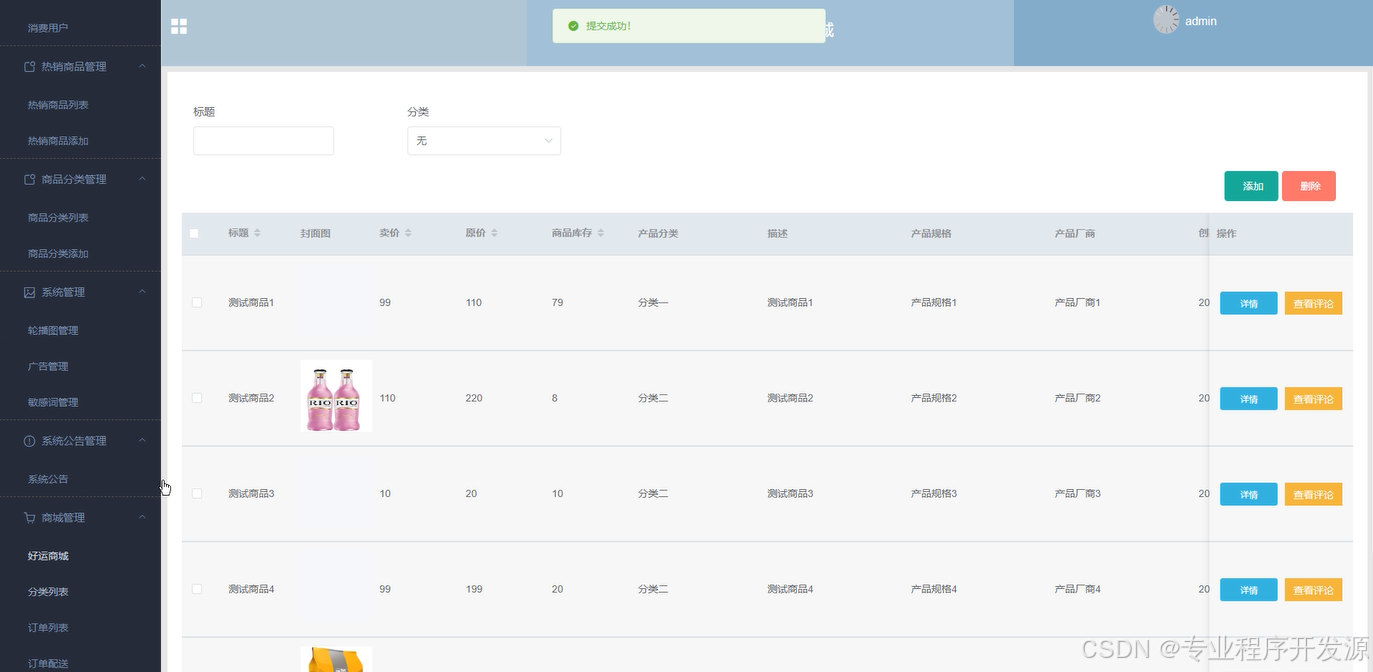1373x672 pixels.
Task: Click 查看评论 button for 测试商品3
Action: [1313, 494]
